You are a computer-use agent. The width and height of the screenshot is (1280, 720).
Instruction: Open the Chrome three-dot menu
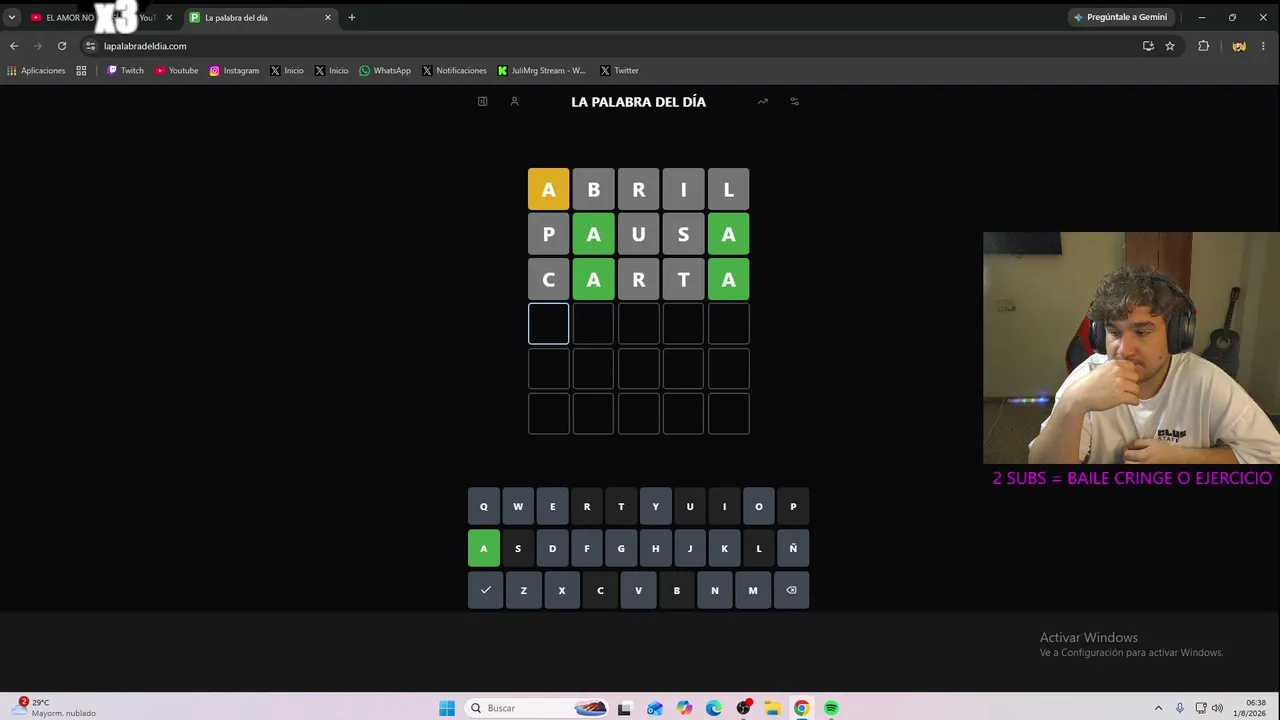tap(1264, 46)
